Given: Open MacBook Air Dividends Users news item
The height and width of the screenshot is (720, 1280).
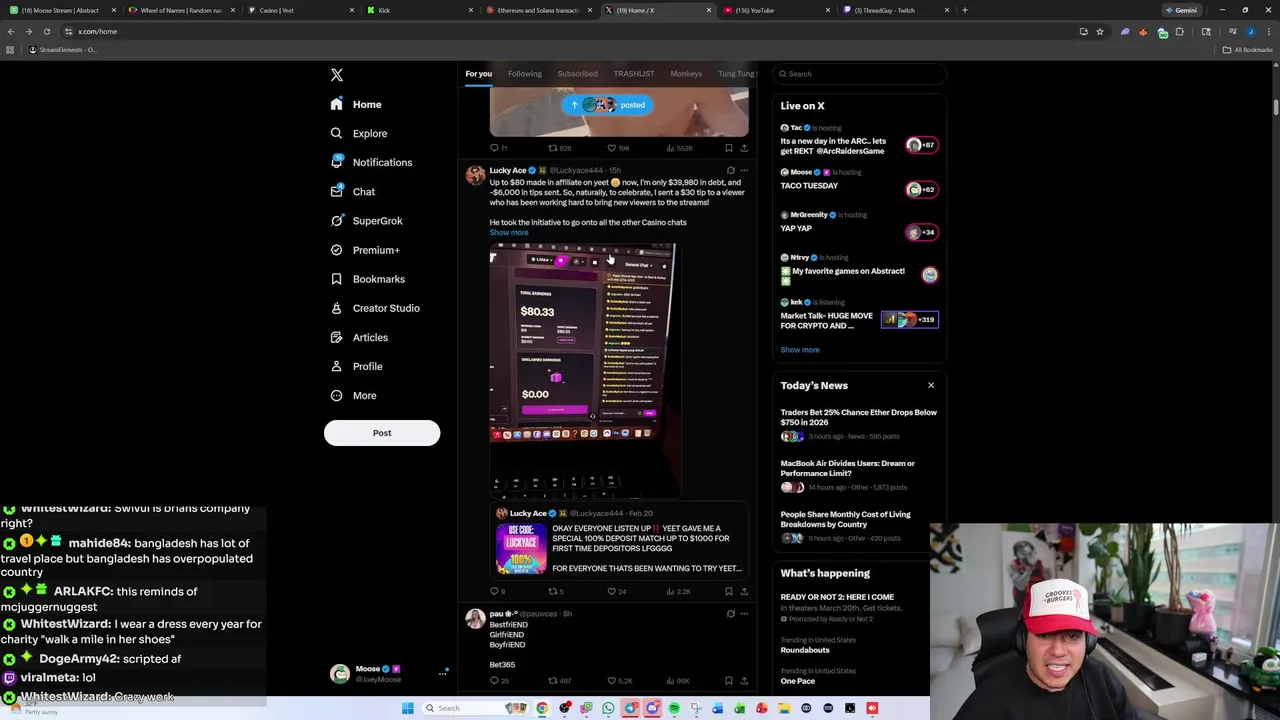Looking at the screenshot, I should click(848, 469).
